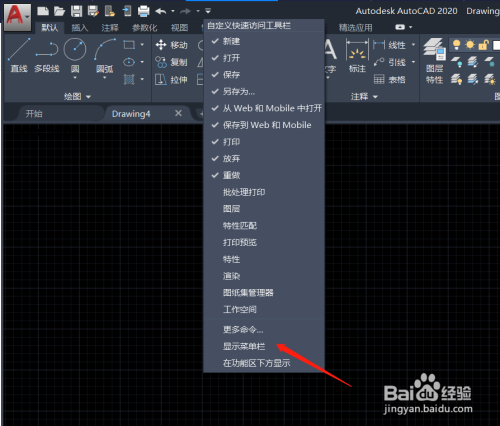Select the 表格 table tool
The height and width of the screenshot is (426, 500).
[x=389, y=79]
